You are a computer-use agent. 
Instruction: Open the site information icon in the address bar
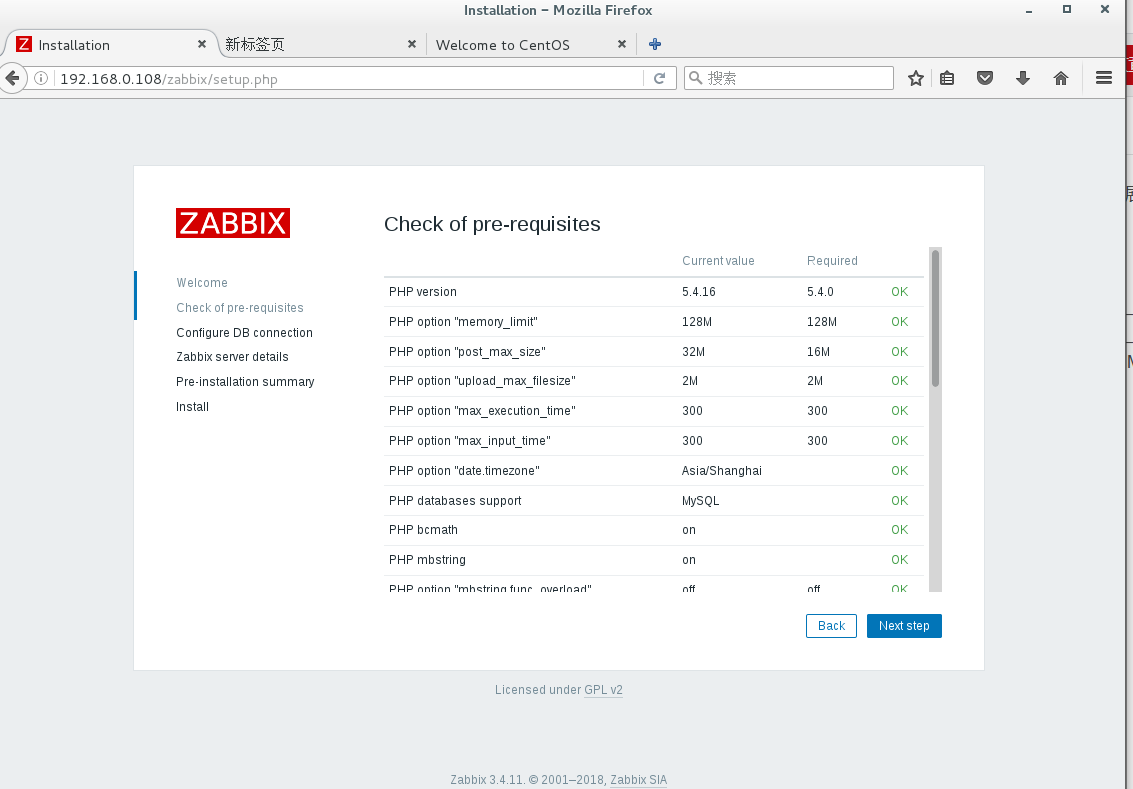point(41,78)
